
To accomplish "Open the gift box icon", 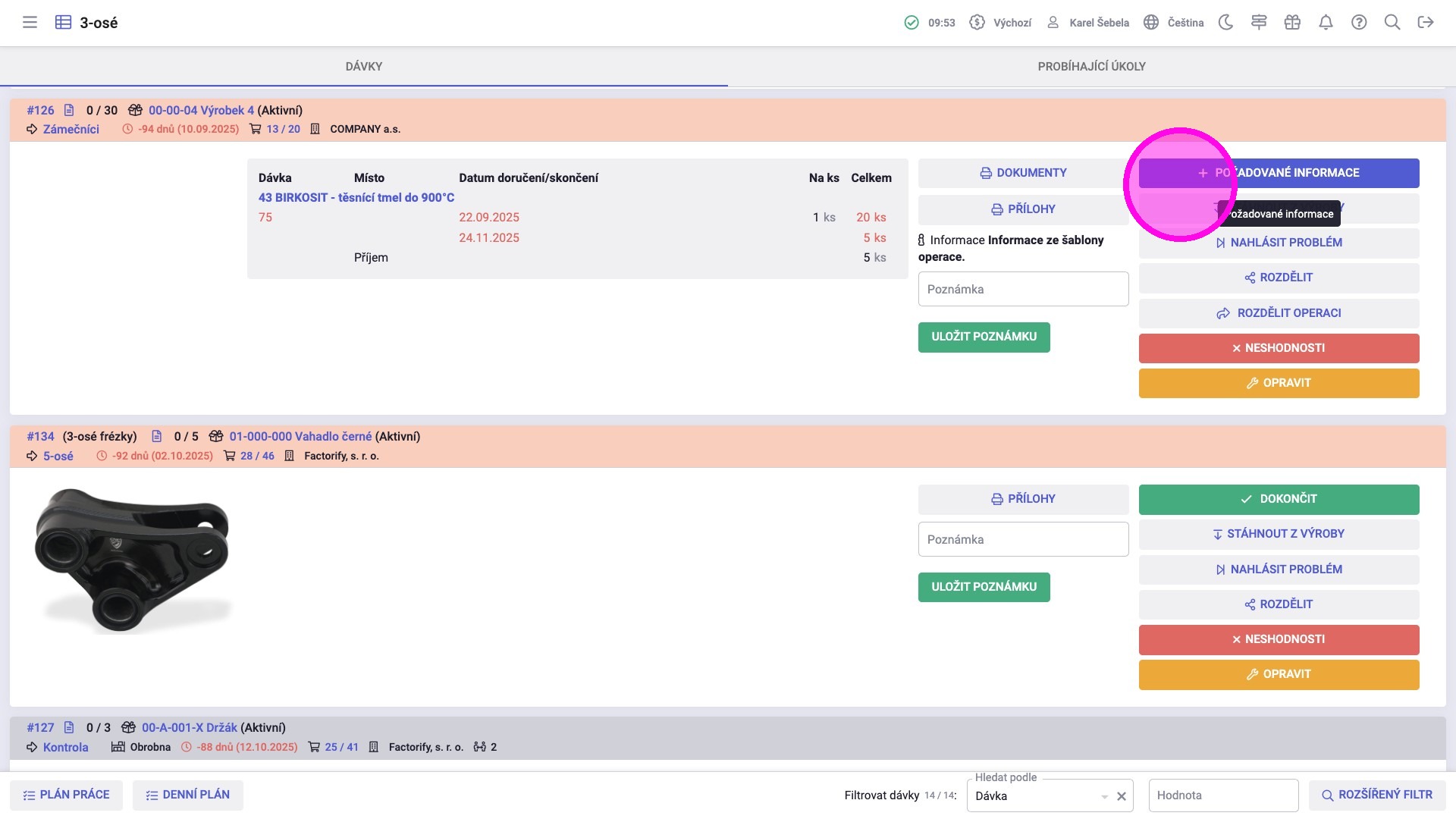I will pos(1292,23).
